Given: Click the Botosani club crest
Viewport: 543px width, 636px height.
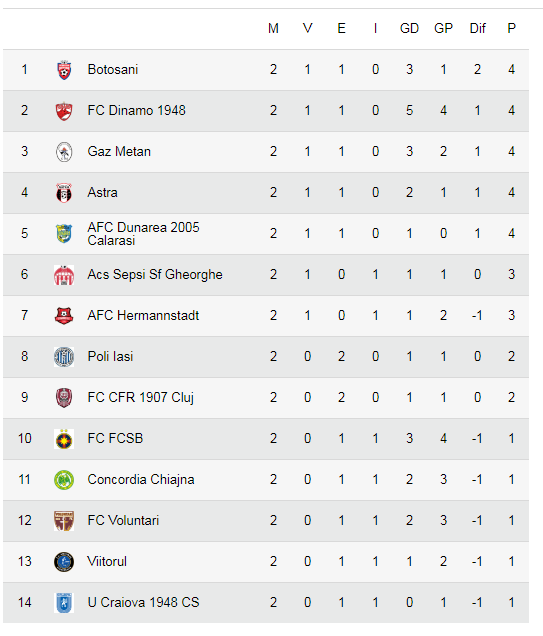Looking at the screenshot, I should coord(64,70).
